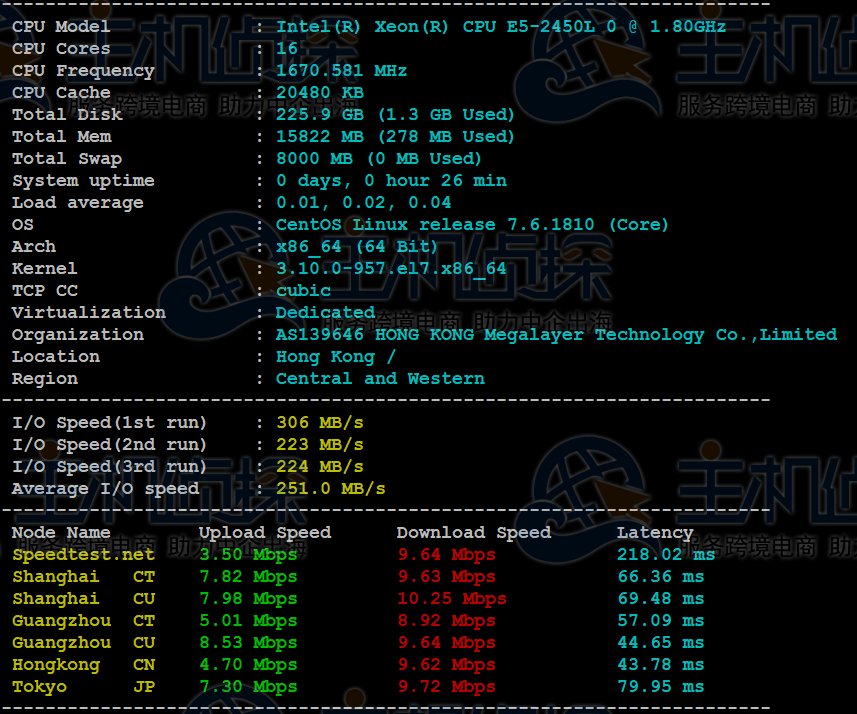Click load average 0.01, 0.02, 0.04

364,202
